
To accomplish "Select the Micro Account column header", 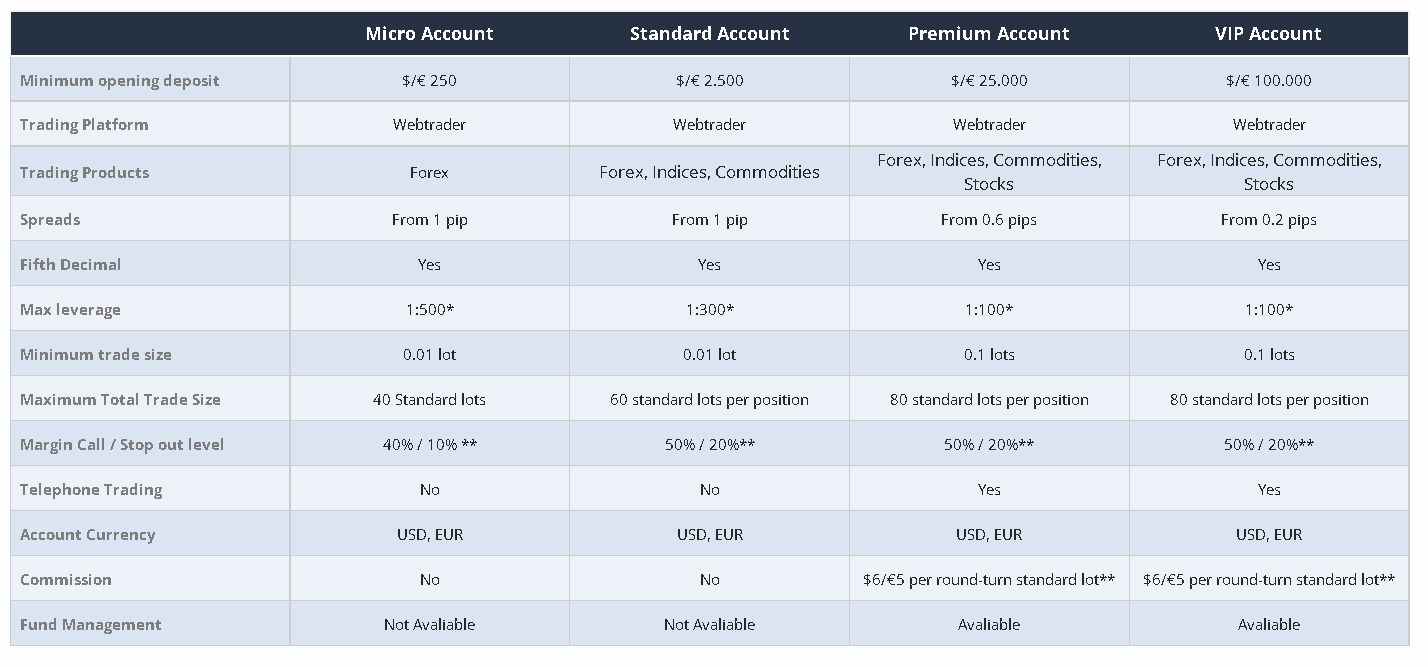I will tap(429, 34).
